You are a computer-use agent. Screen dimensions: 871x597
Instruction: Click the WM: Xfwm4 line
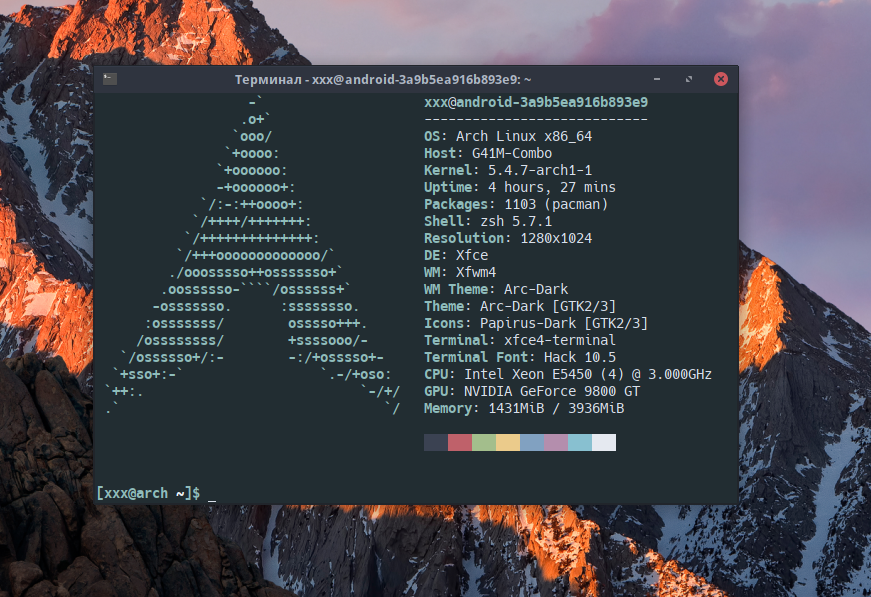click(x=460, y=272)
